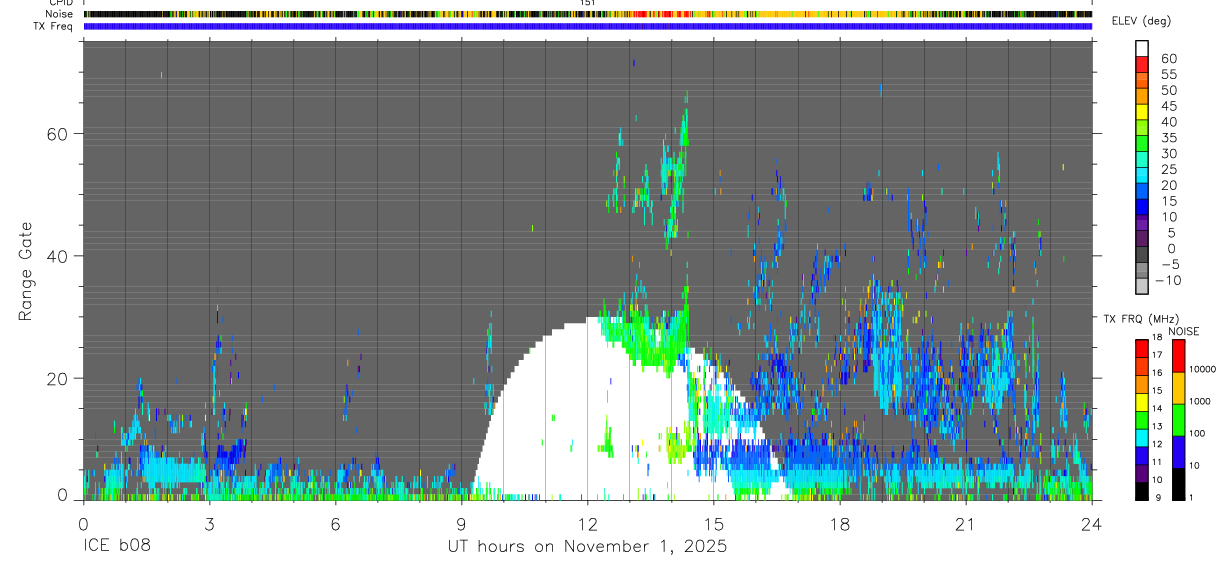Click the 'UT hours on November 1, 2025' label
Viewport: 1228px width, 567px height.
click(x=587, y=547)
